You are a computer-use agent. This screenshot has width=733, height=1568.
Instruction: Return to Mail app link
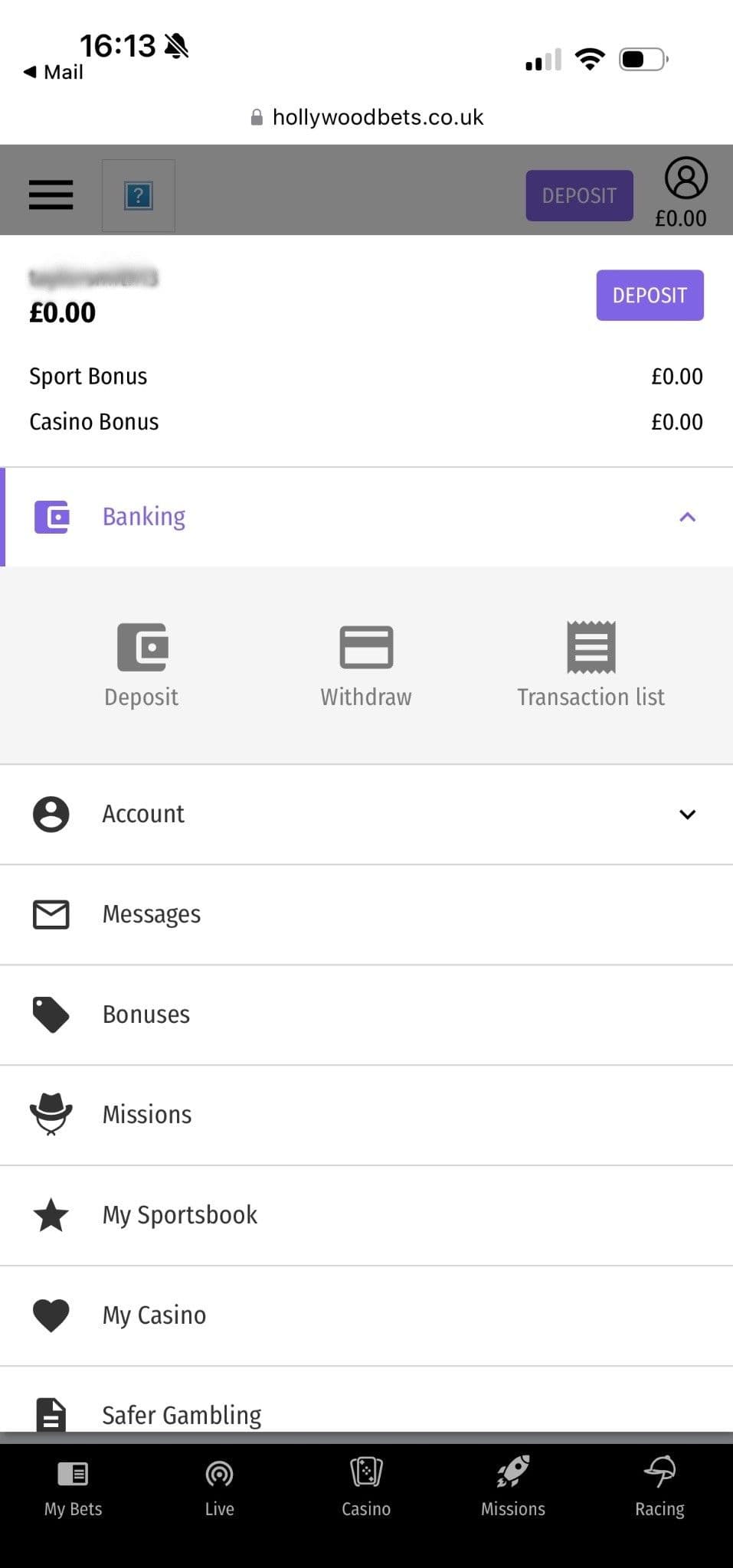click(x=54, y=72)
